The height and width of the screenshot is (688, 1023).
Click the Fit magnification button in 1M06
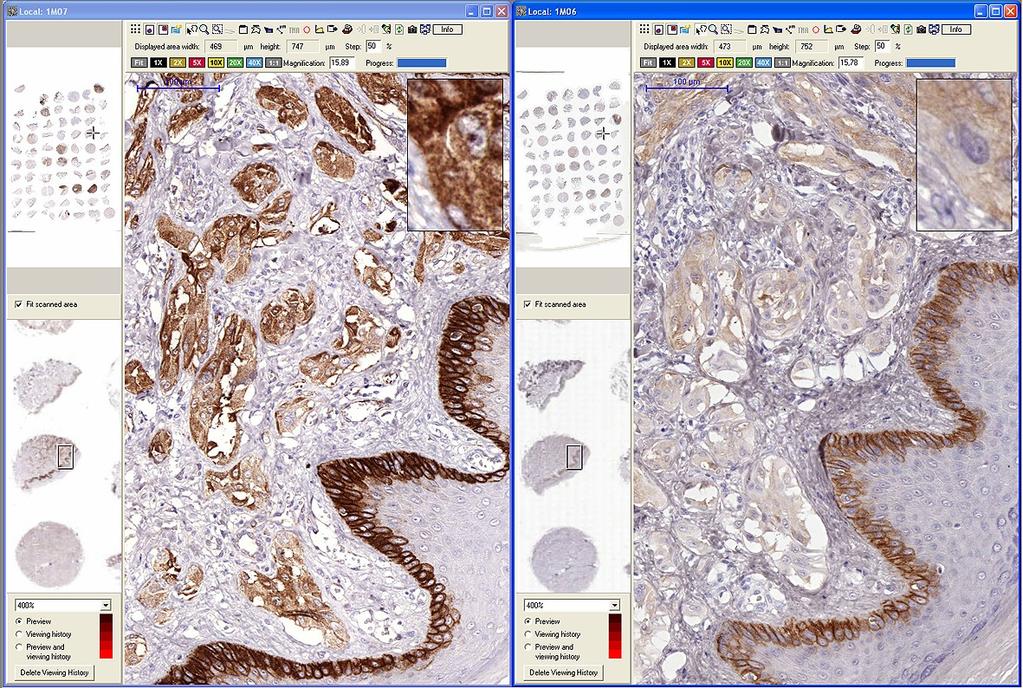click(x=648, y=63)
